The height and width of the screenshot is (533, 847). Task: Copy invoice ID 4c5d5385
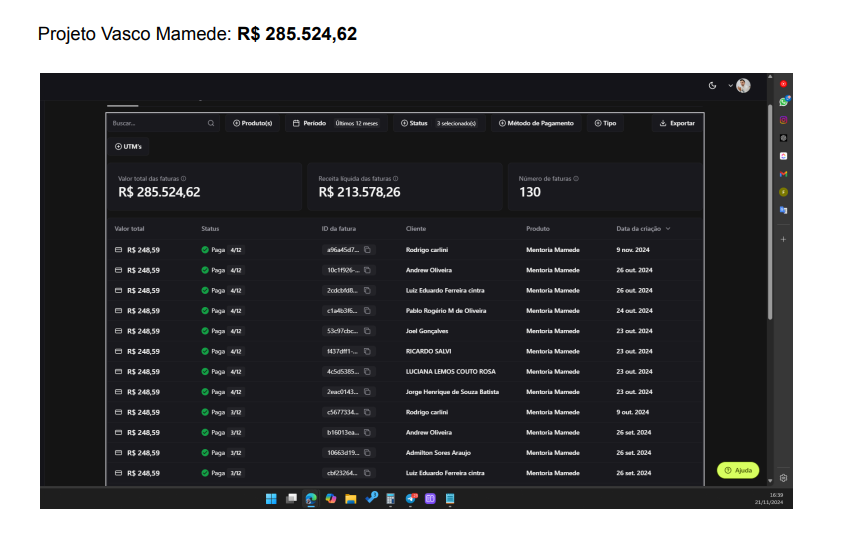pyautogui.click(x=367, y=372)
